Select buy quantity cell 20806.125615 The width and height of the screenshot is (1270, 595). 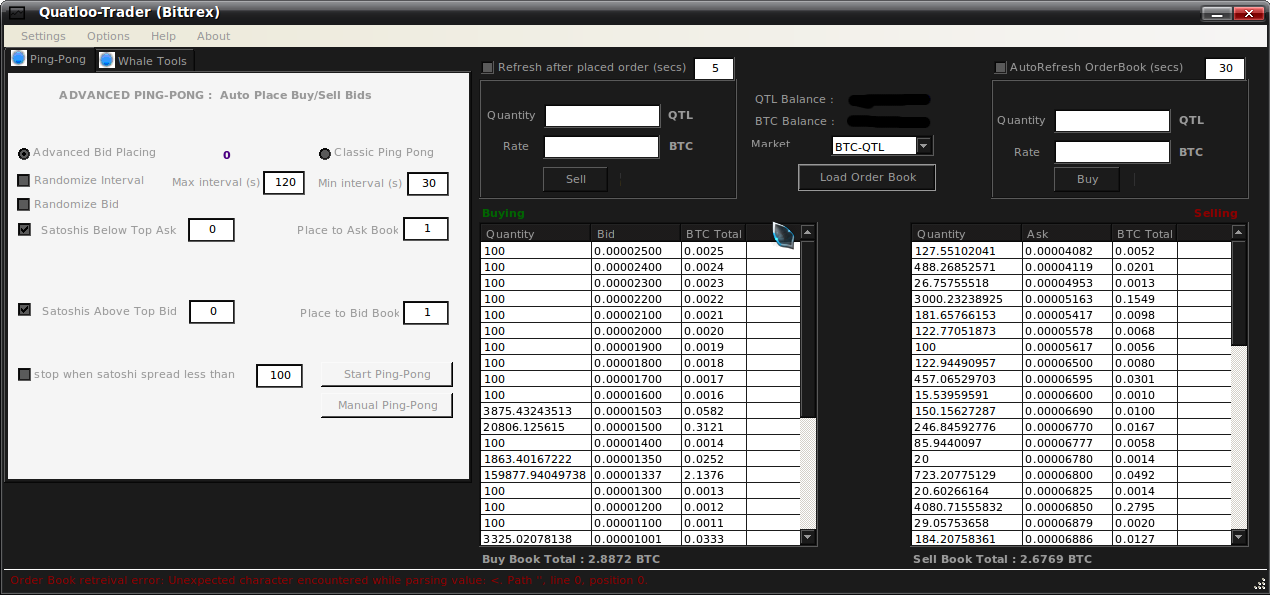coord(536,427)
